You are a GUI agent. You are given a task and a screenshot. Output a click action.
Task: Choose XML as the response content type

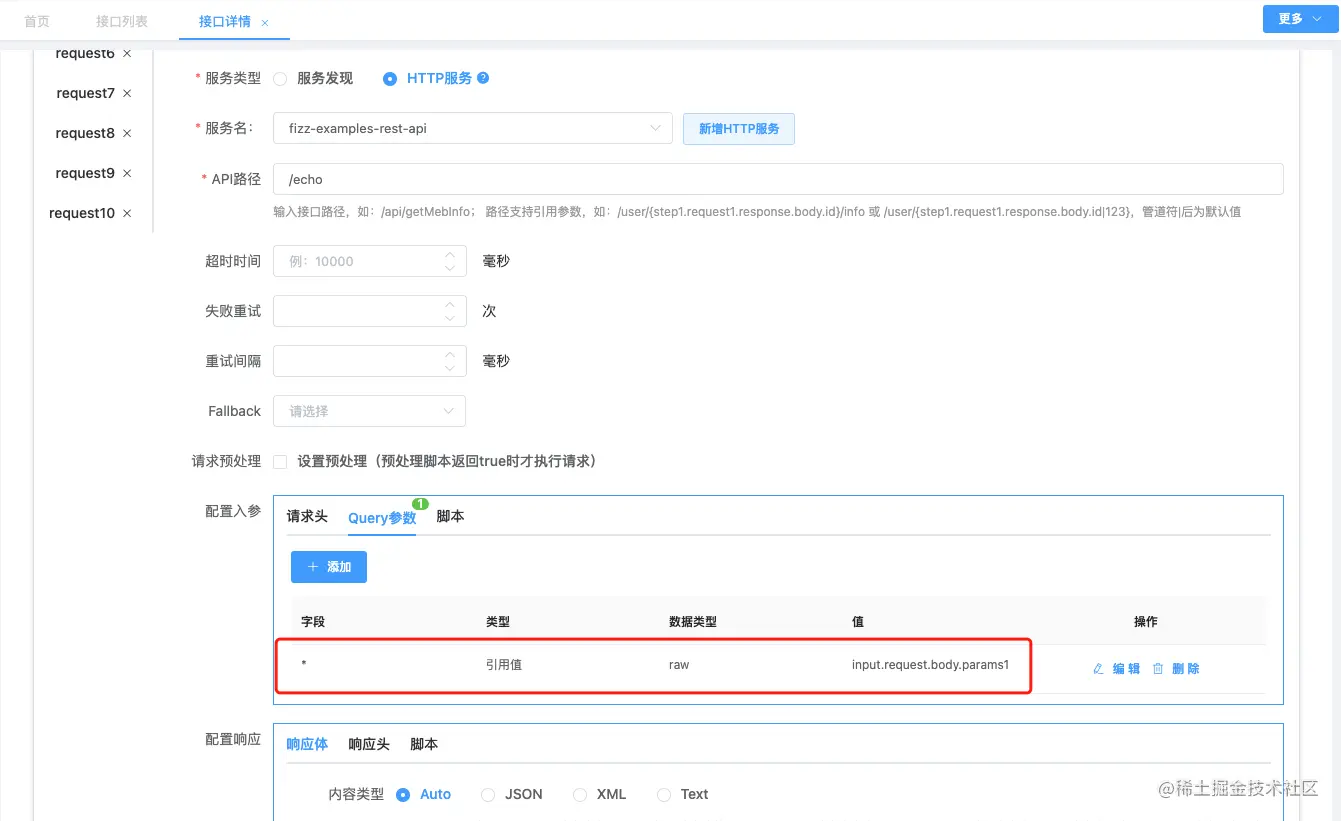pos(580,795)
